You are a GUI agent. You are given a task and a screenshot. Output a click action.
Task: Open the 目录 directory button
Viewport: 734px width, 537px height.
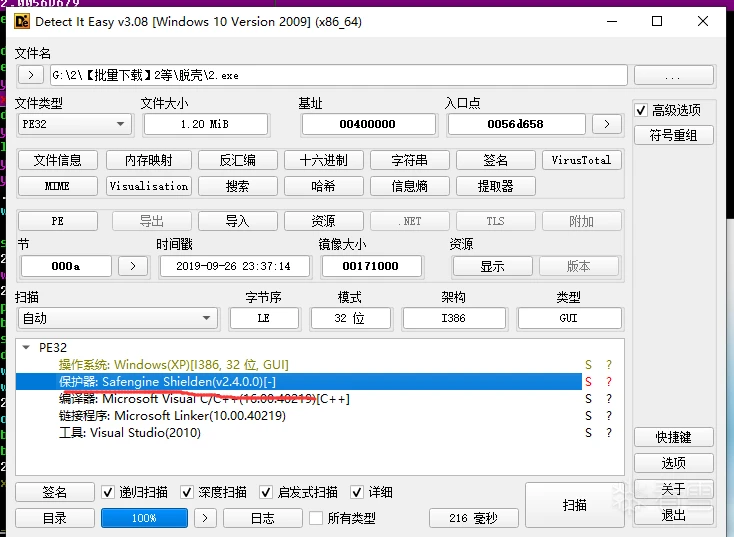55,518
